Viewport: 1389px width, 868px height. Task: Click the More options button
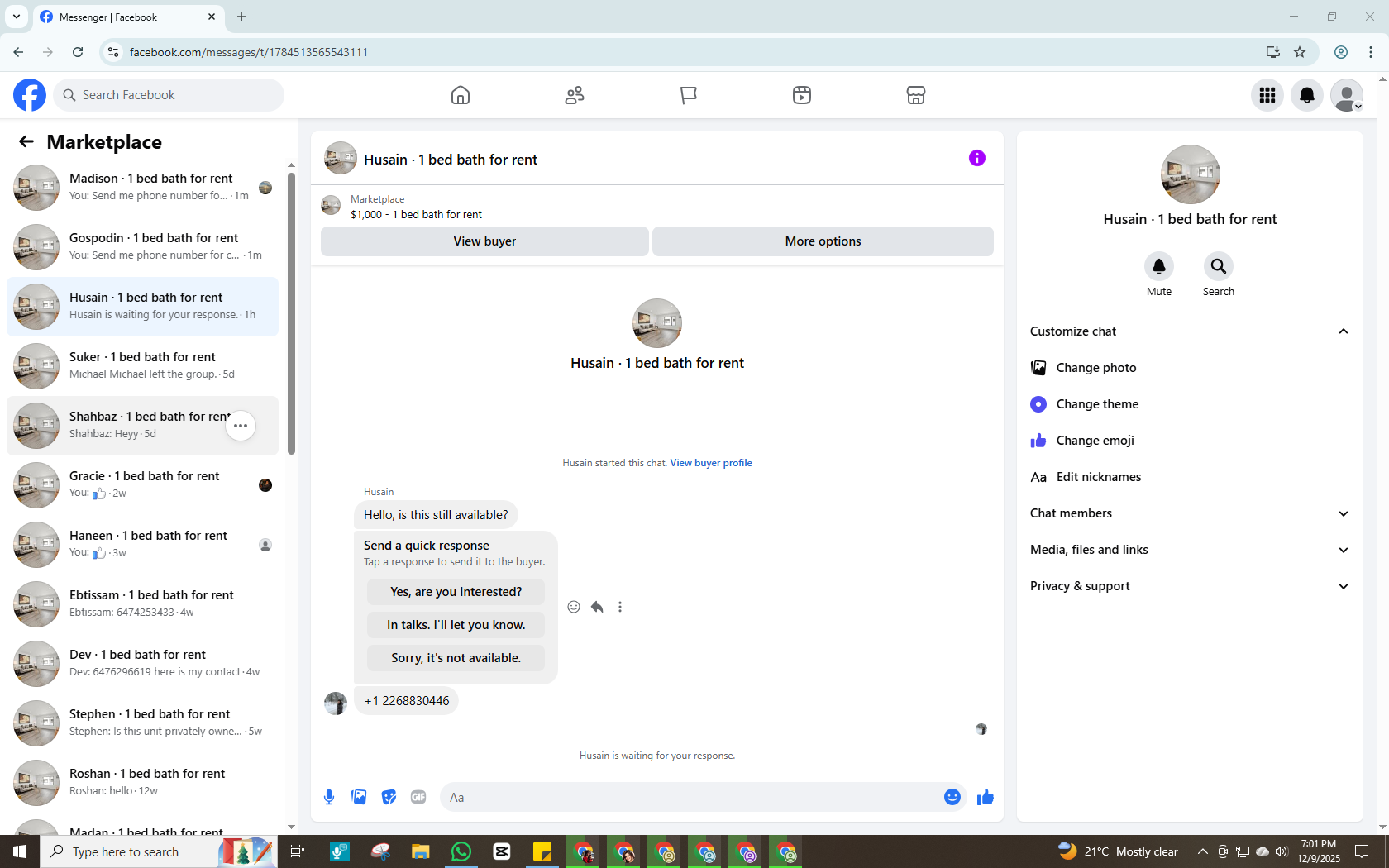point(823,241)
